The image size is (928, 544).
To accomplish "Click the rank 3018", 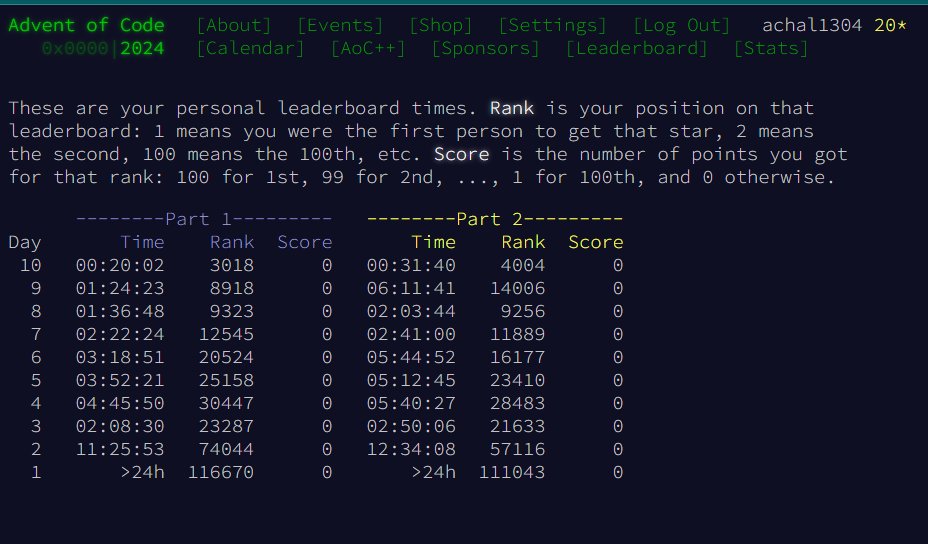I will click(x=232, y=265).
